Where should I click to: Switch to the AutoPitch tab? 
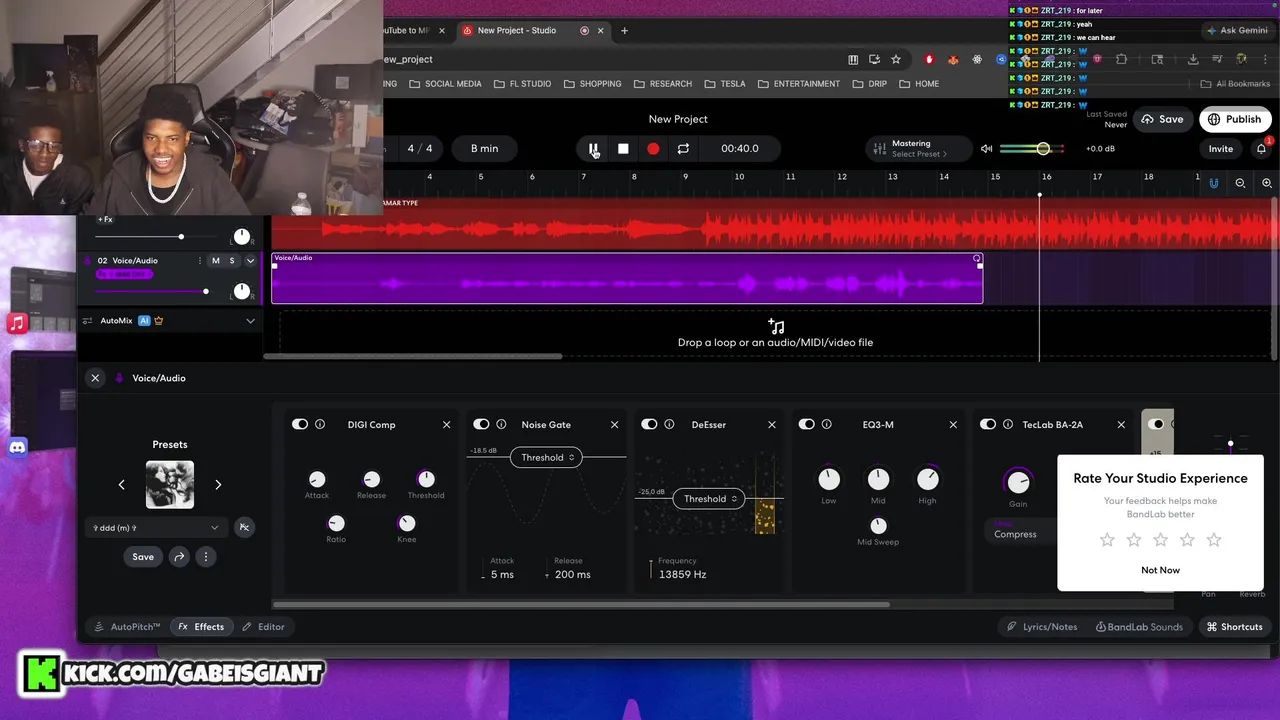(127, 627)
